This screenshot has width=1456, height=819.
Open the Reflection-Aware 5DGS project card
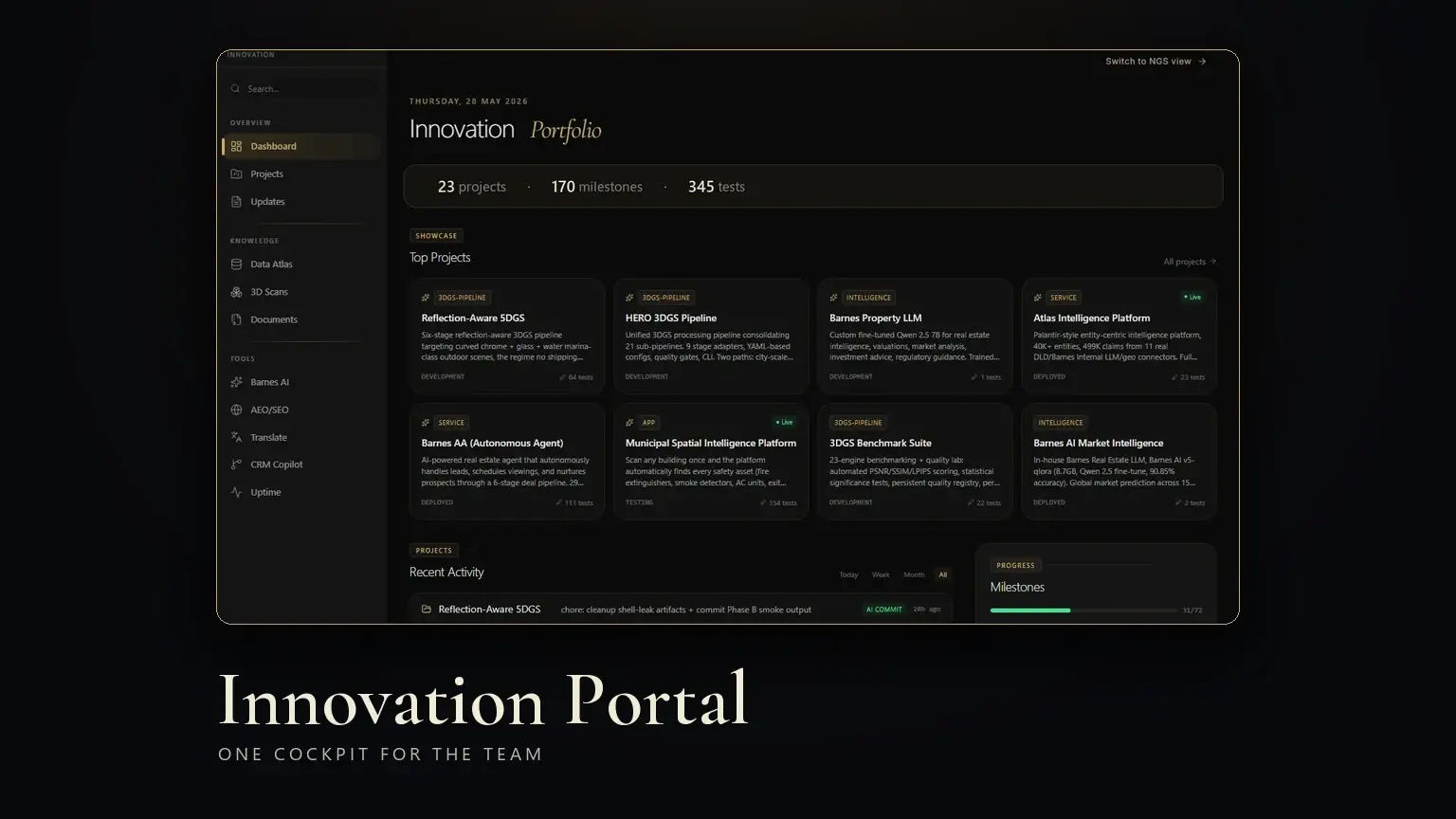(x=507, y=337)
